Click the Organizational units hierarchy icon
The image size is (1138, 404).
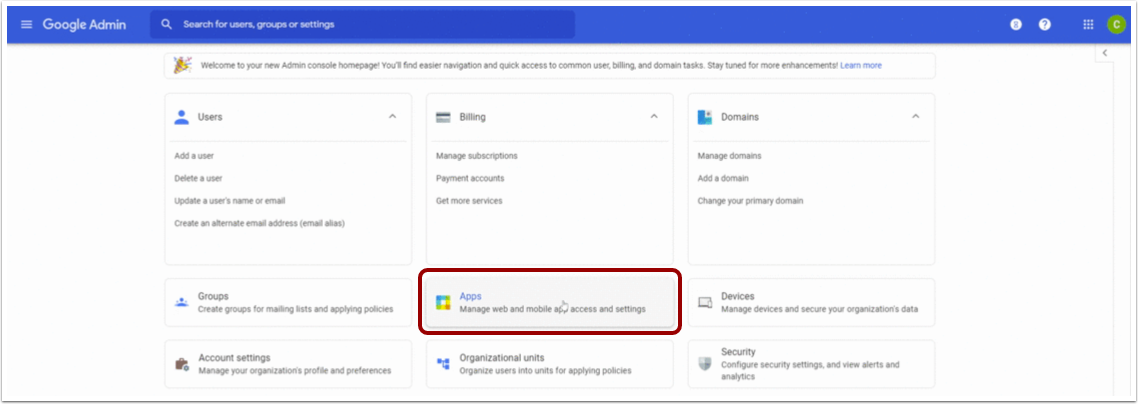point(443,364)
